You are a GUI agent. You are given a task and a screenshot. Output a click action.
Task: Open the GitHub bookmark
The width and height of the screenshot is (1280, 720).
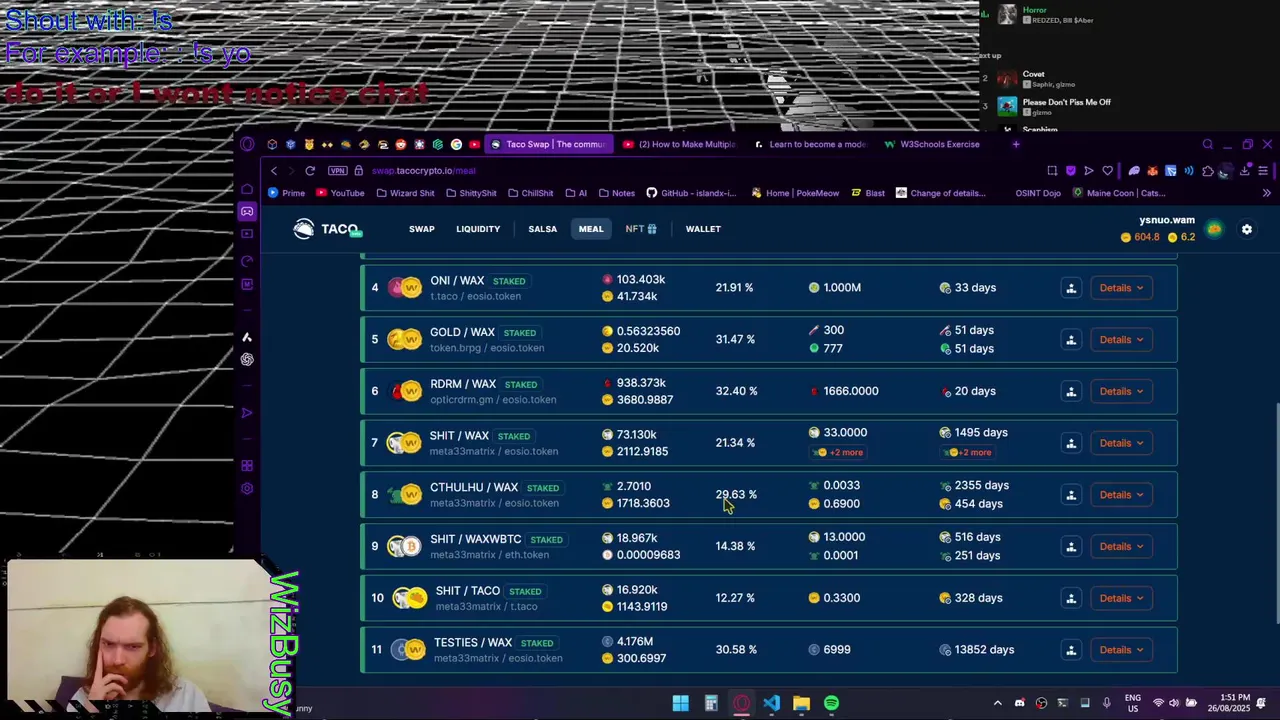[x=691, y=193]
